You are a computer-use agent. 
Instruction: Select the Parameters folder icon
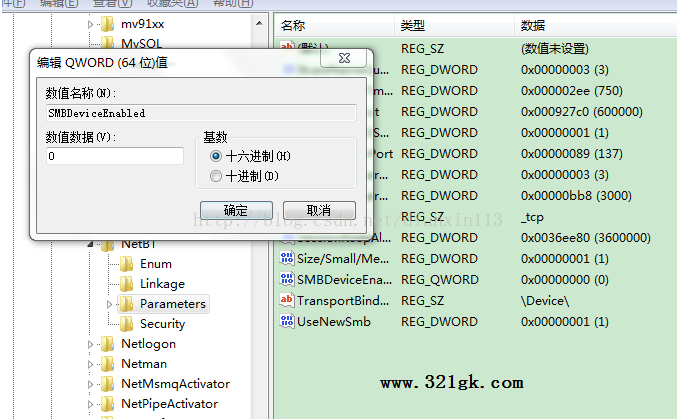[126, 304]
